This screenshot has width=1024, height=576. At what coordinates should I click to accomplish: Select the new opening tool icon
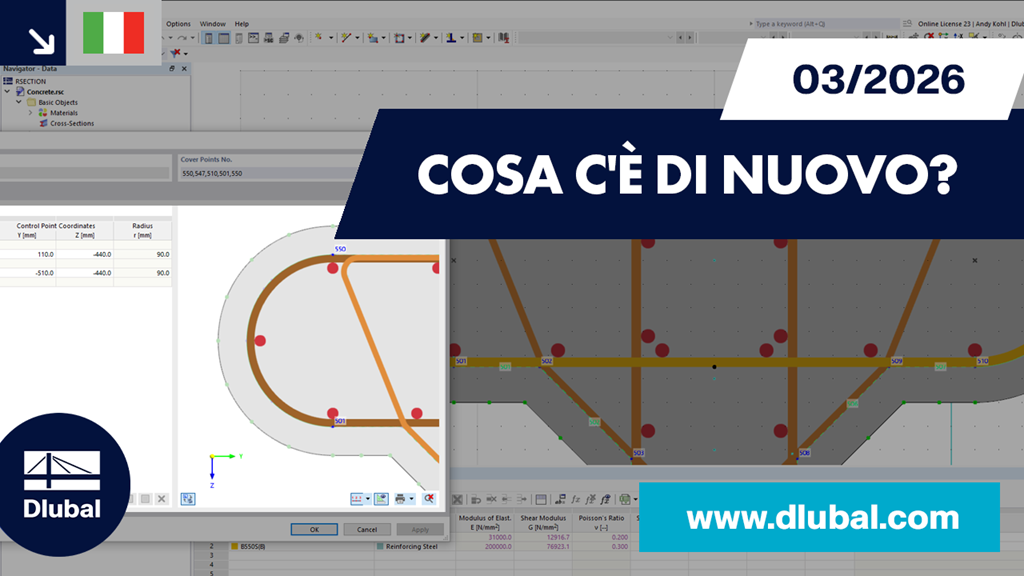tap(399, 38)
